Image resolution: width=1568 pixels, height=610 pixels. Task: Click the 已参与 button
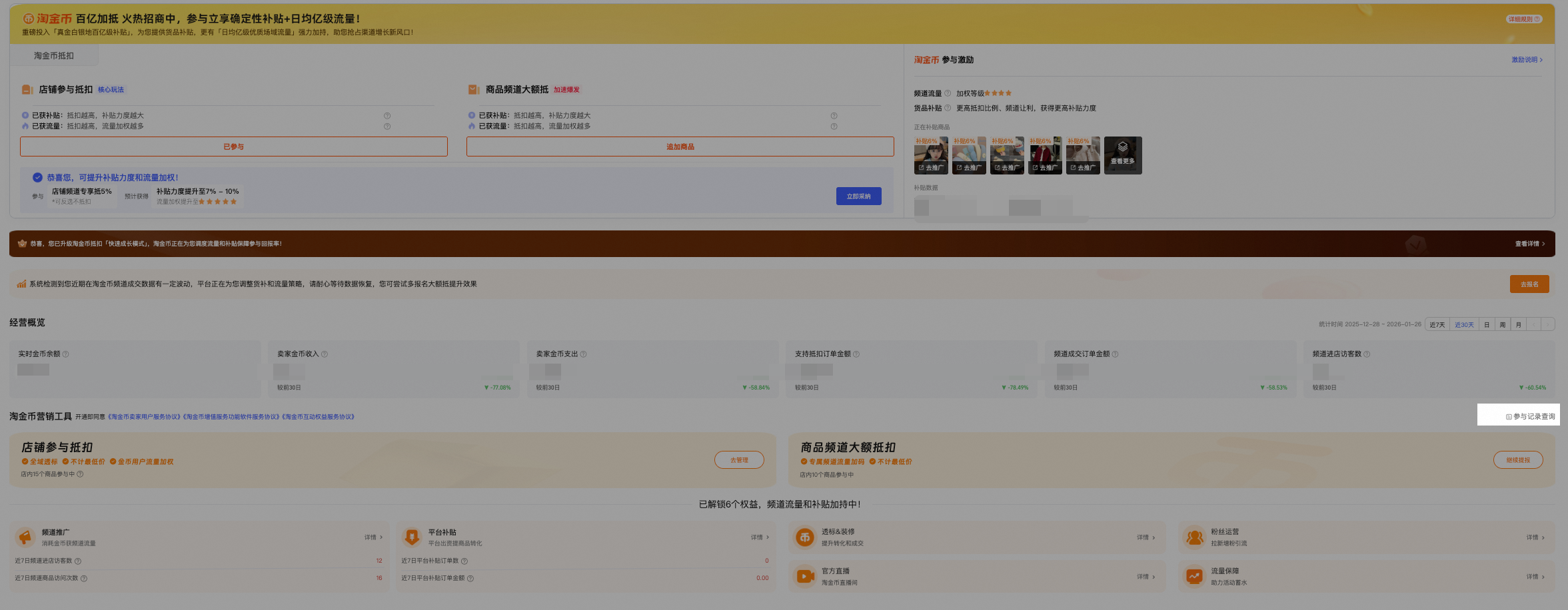(x=233, y=147)
